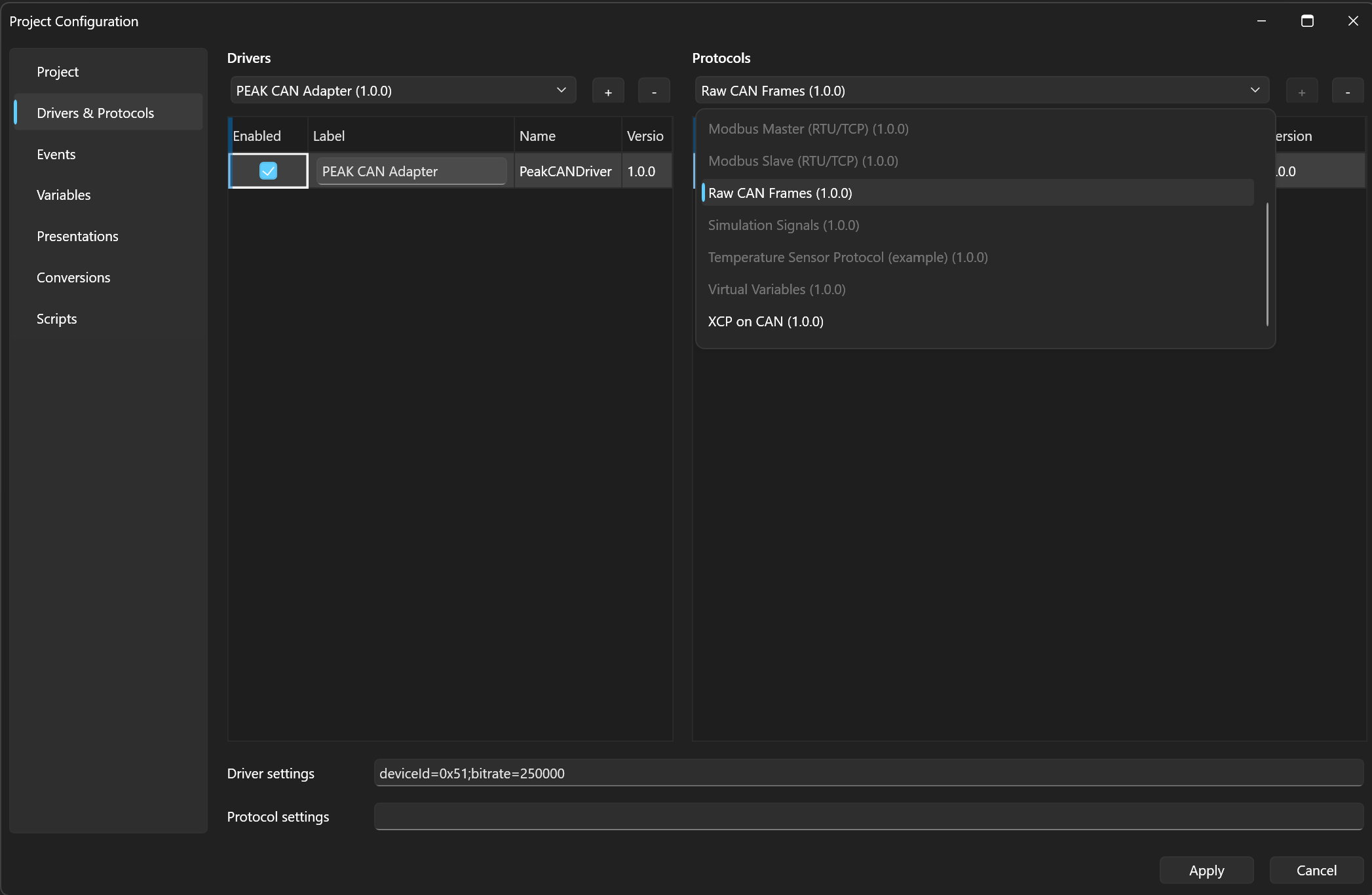This screenshot has height=895, width=1372.
Task: Select Modbus Slave (RTU/TCP) option
Action: click(978, 161)
